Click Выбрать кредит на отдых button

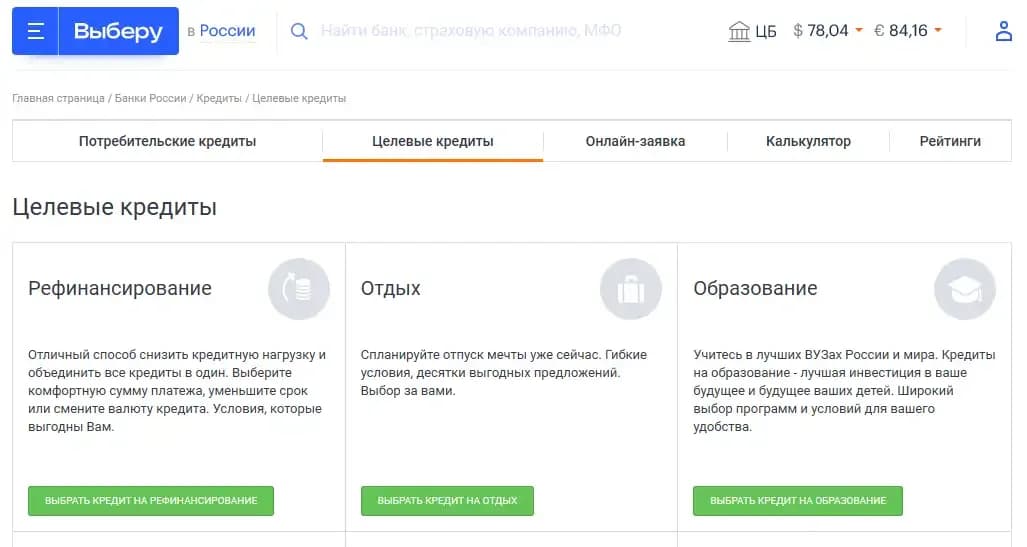(x=447, y=500)
